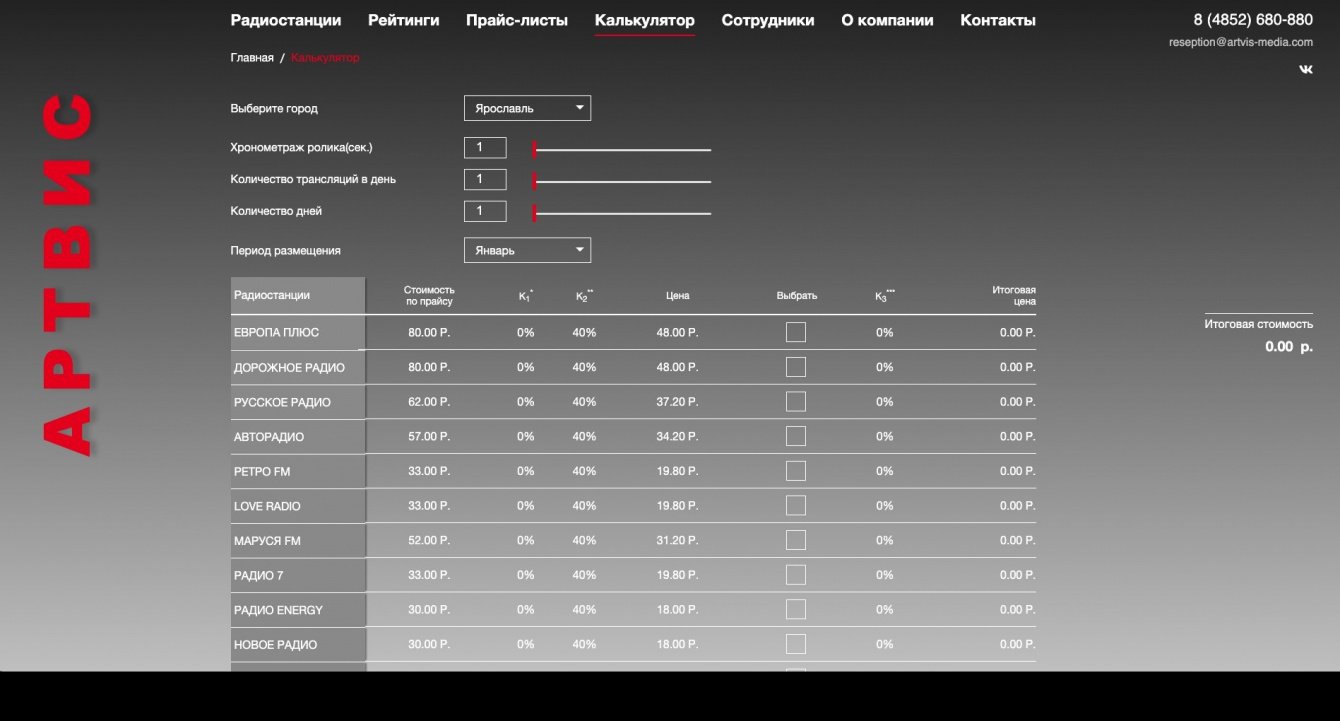Open the Прайс-листы page

click(x=517, y=20)
